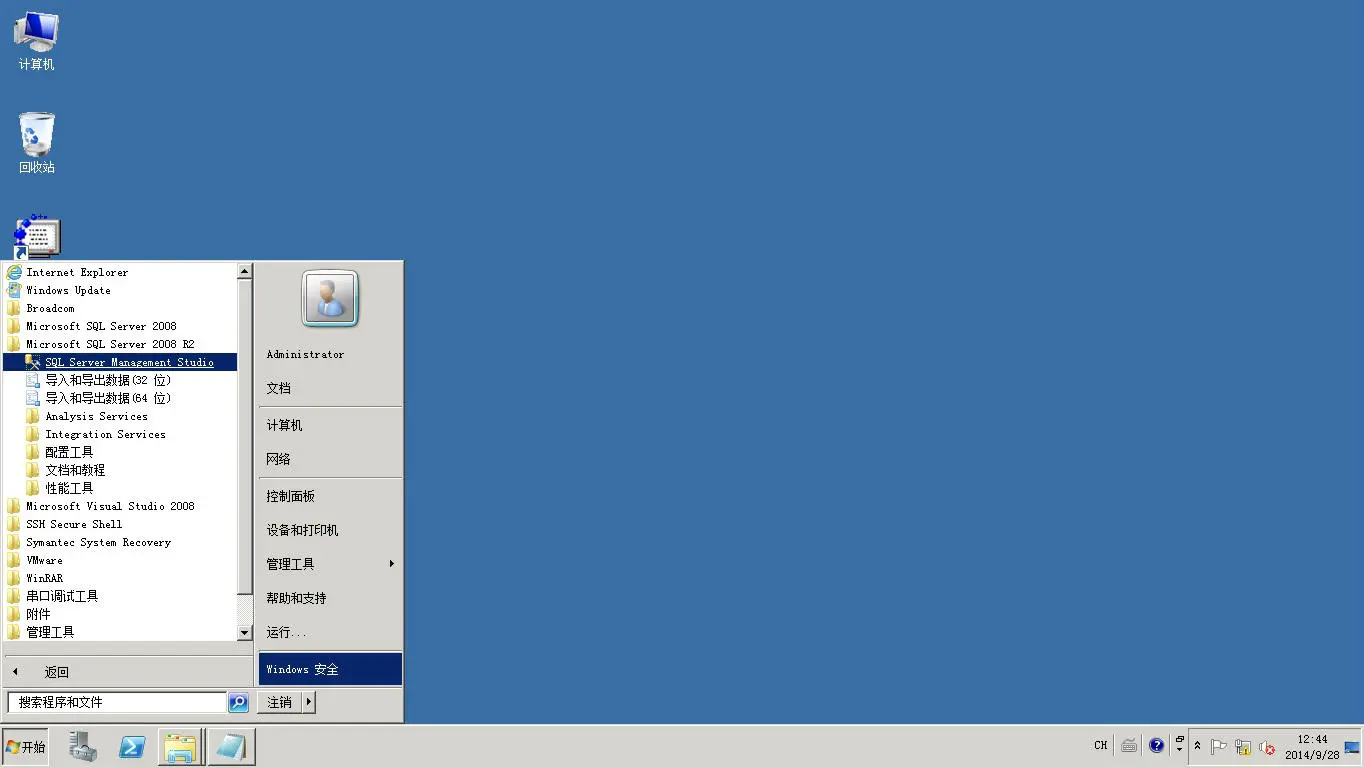This screenshot has width=1364, height=768.
Task: Go back using 返回 in Start menu
Action: pyautogui.click(x=128, y=672)
